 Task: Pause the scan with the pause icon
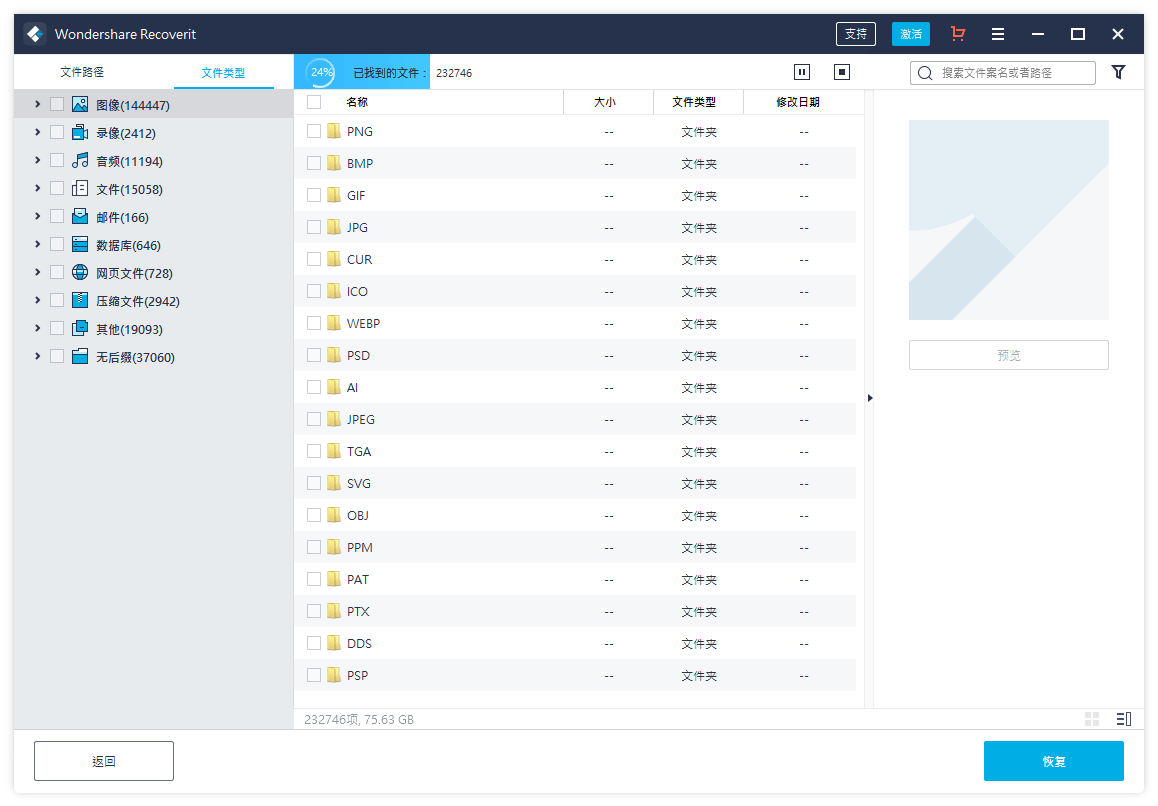click(x=801, y=72)
